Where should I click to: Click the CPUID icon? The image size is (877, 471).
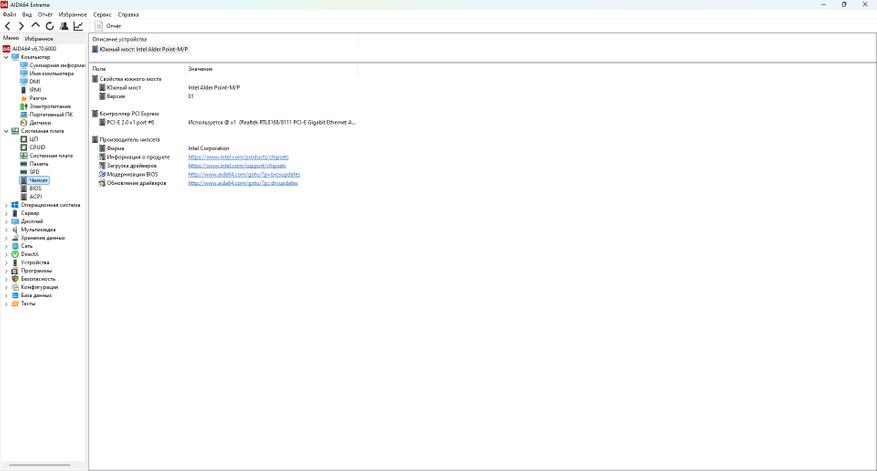pos(23,147)
